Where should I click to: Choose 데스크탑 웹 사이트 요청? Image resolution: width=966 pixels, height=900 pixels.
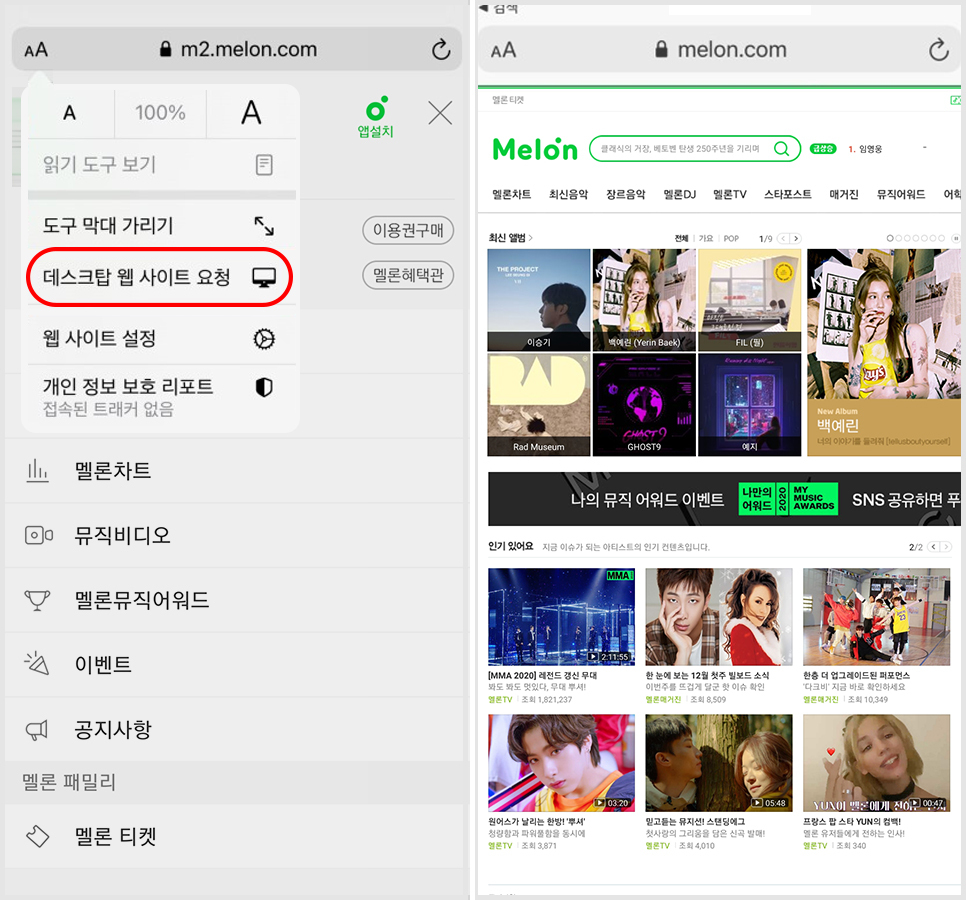coord(160,277)
